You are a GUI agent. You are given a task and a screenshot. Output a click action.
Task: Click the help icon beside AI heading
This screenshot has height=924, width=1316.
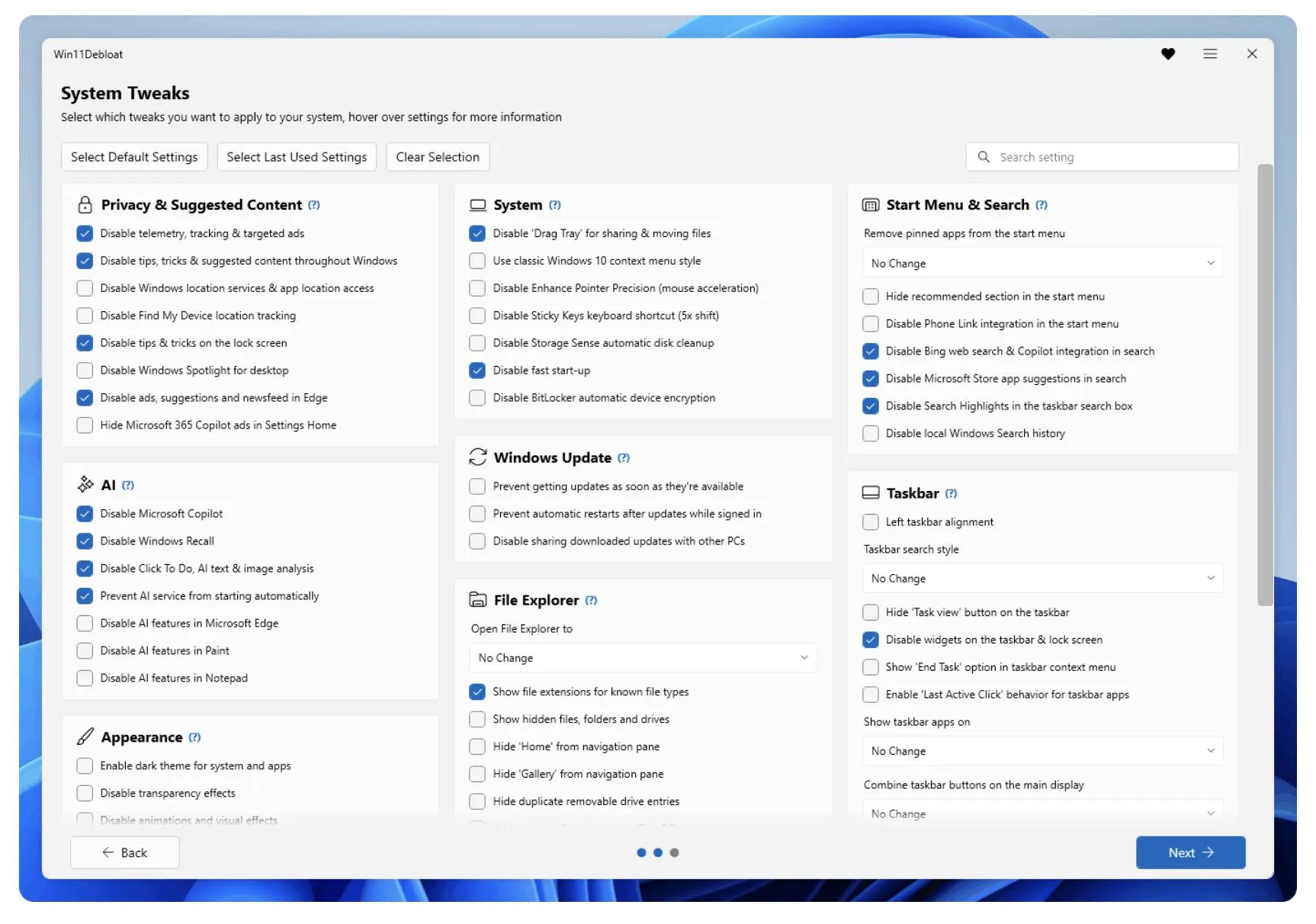pos(128,485)
